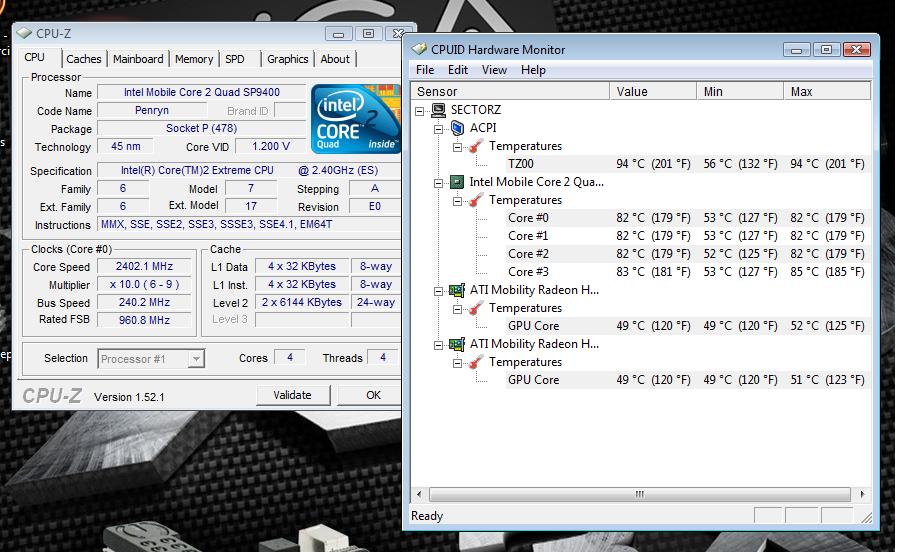Click the Intel Core 2 Quad logo
Image resolution: width=905 pixels, height=552 pixels.
click(356, 119)
